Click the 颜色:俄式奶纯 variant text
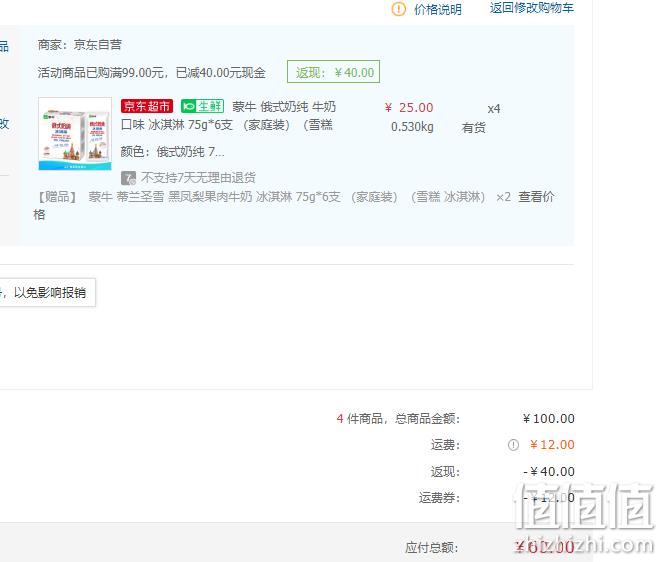Screen dimensions: 663x562 pyautogui.click(x=173, y=151)
